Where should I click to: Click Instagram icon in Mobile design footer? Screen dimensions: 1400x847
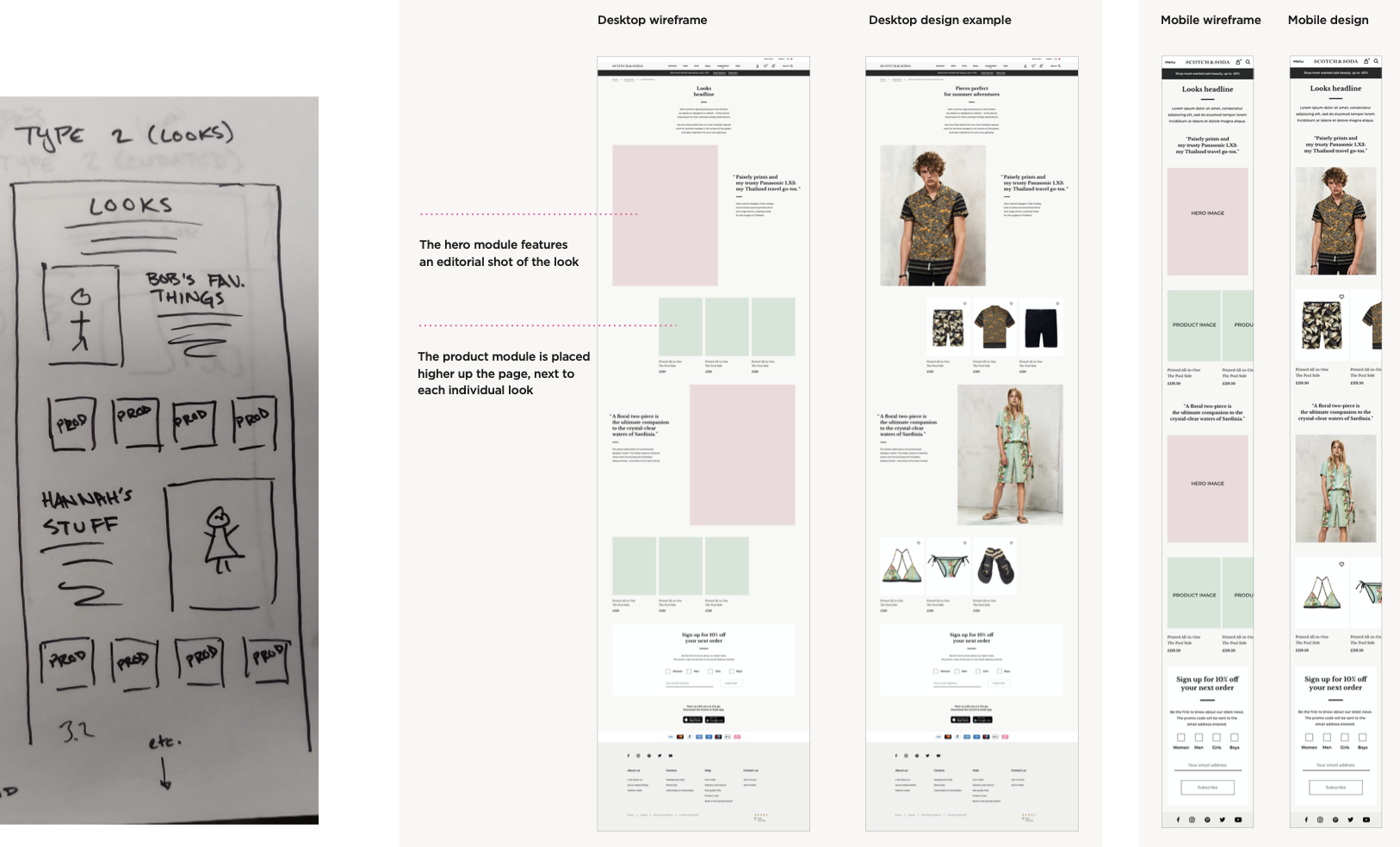(x=1320, y=819)
